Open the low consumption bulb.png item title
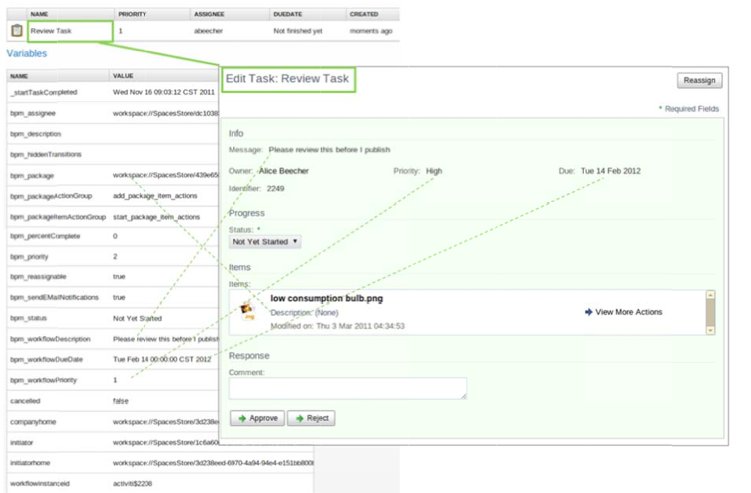The height and width of the screenshot is (493, 751). [x=326, y=298]
